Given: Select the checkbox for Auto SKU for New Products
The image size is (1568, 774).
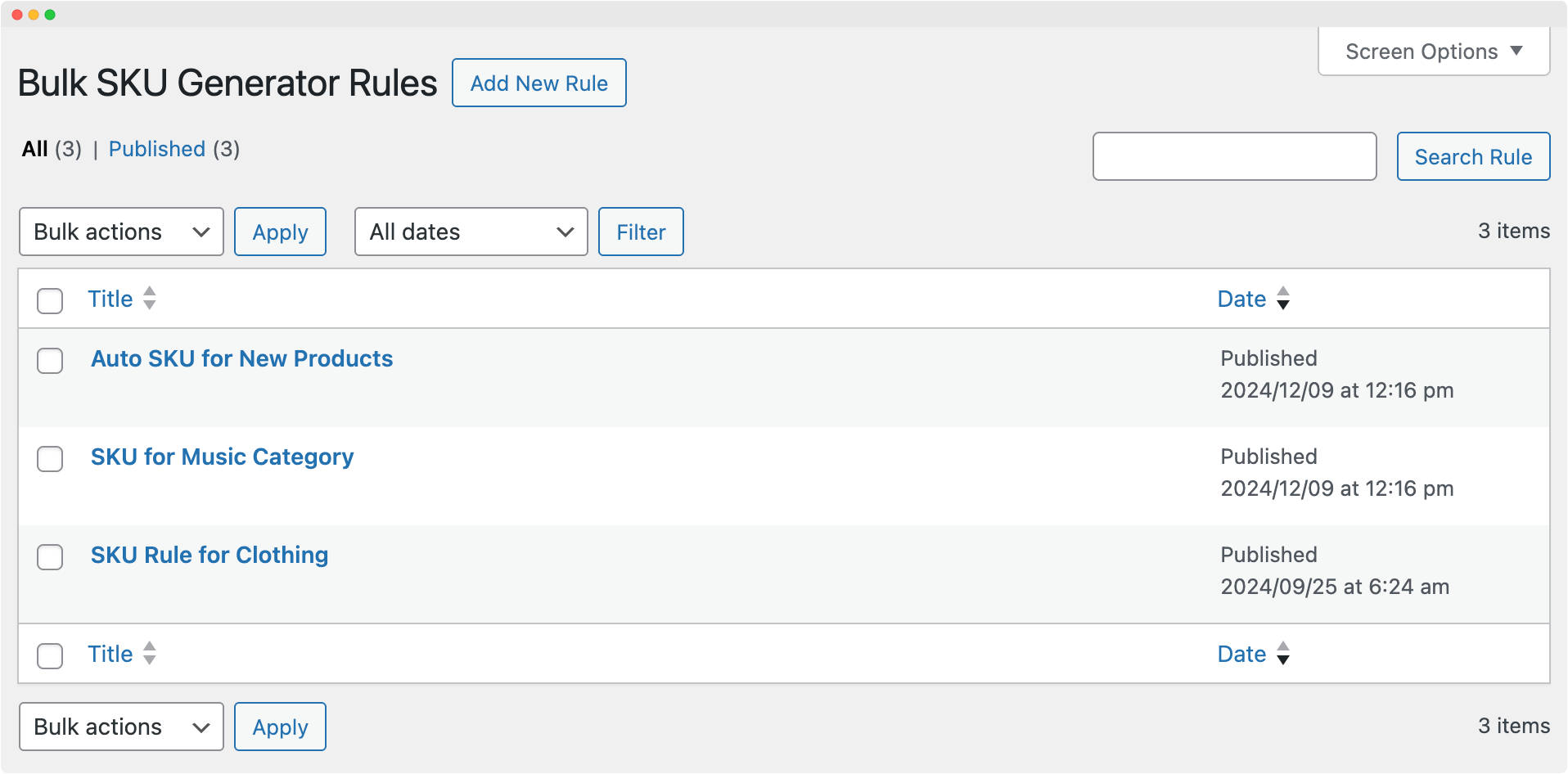Looking at the screenshot, I should click(x=50, y=361).
